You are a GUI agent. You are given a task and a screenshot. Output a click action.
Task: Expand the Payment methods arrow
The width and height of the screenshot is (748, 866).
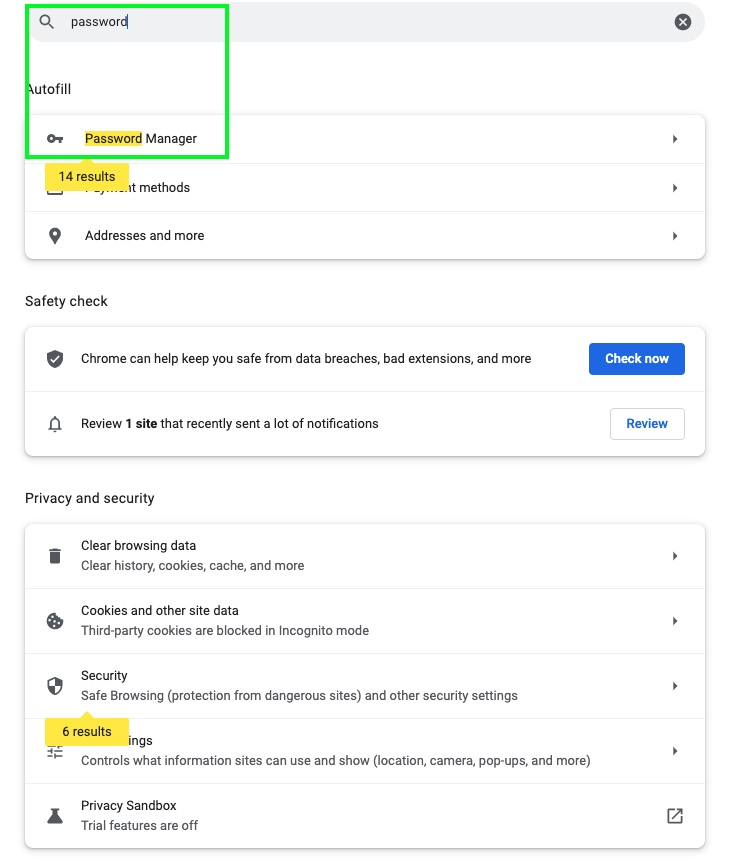click(x=675, y=188)
